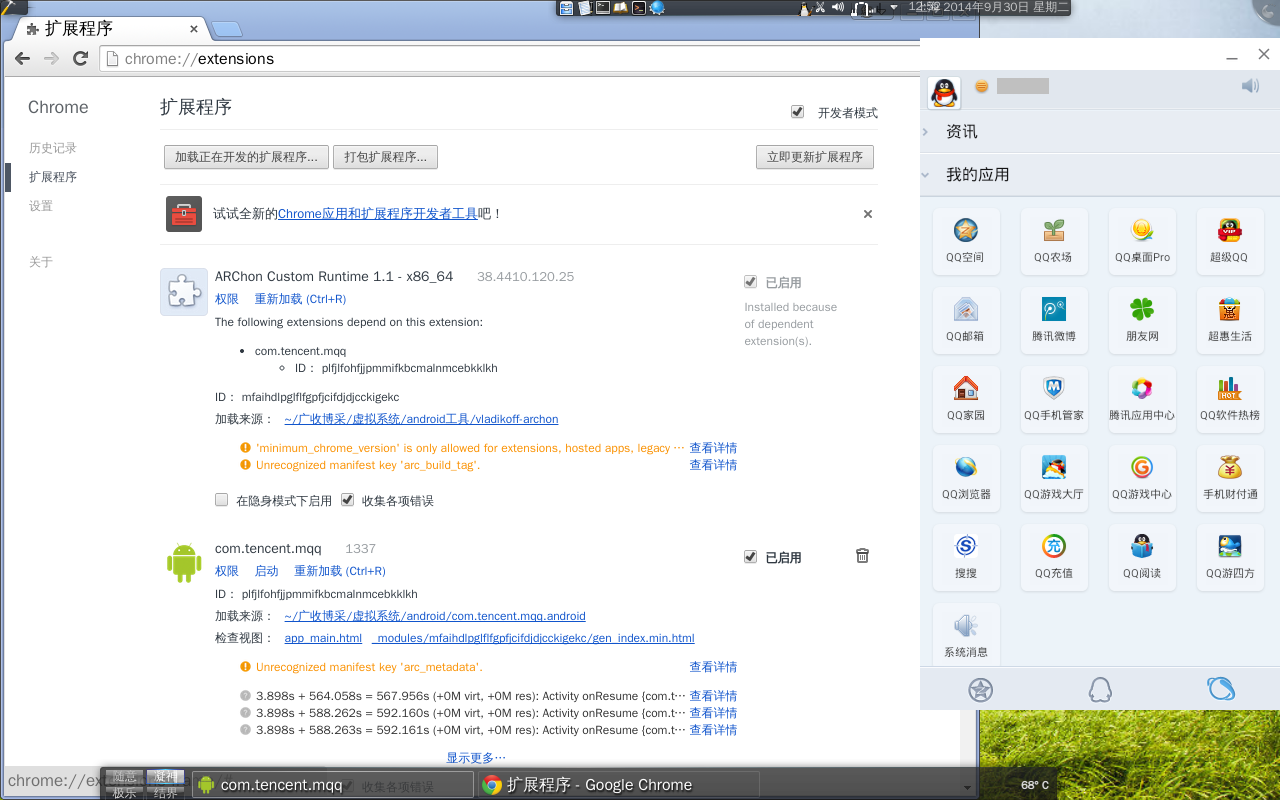Select the browser globe tab in QQ bottom bar
This screenshot has width=1280, height=800.
point(1220,689)
